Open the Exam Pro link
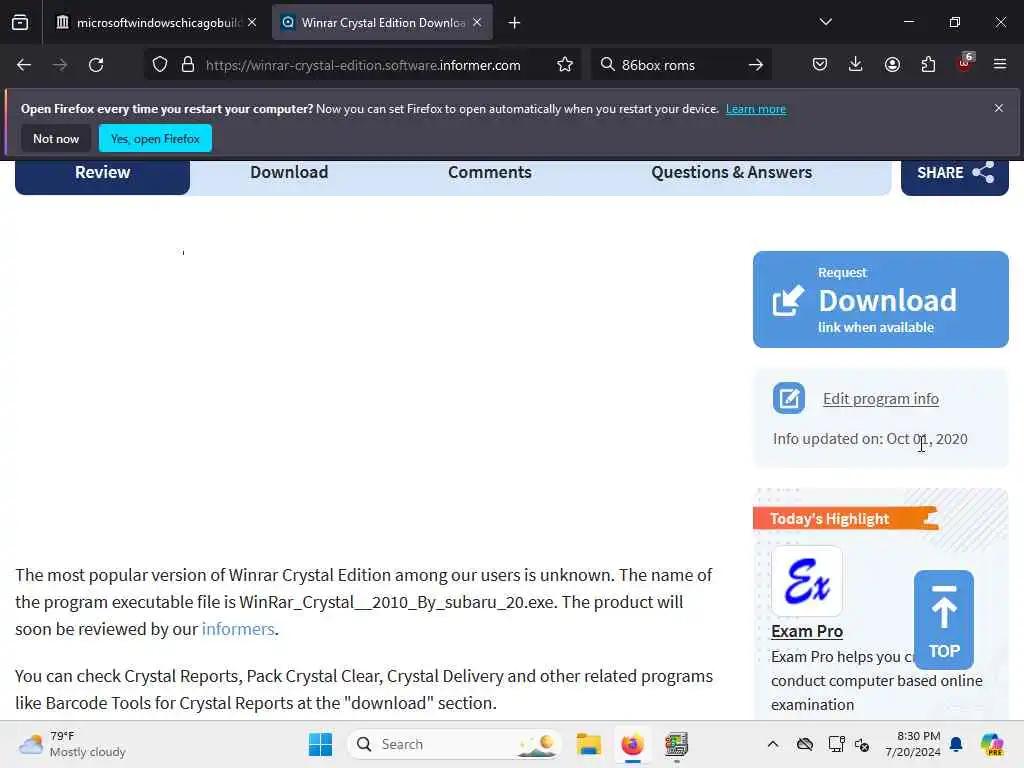Screen dimensions: 1024x768 (807, 632)
